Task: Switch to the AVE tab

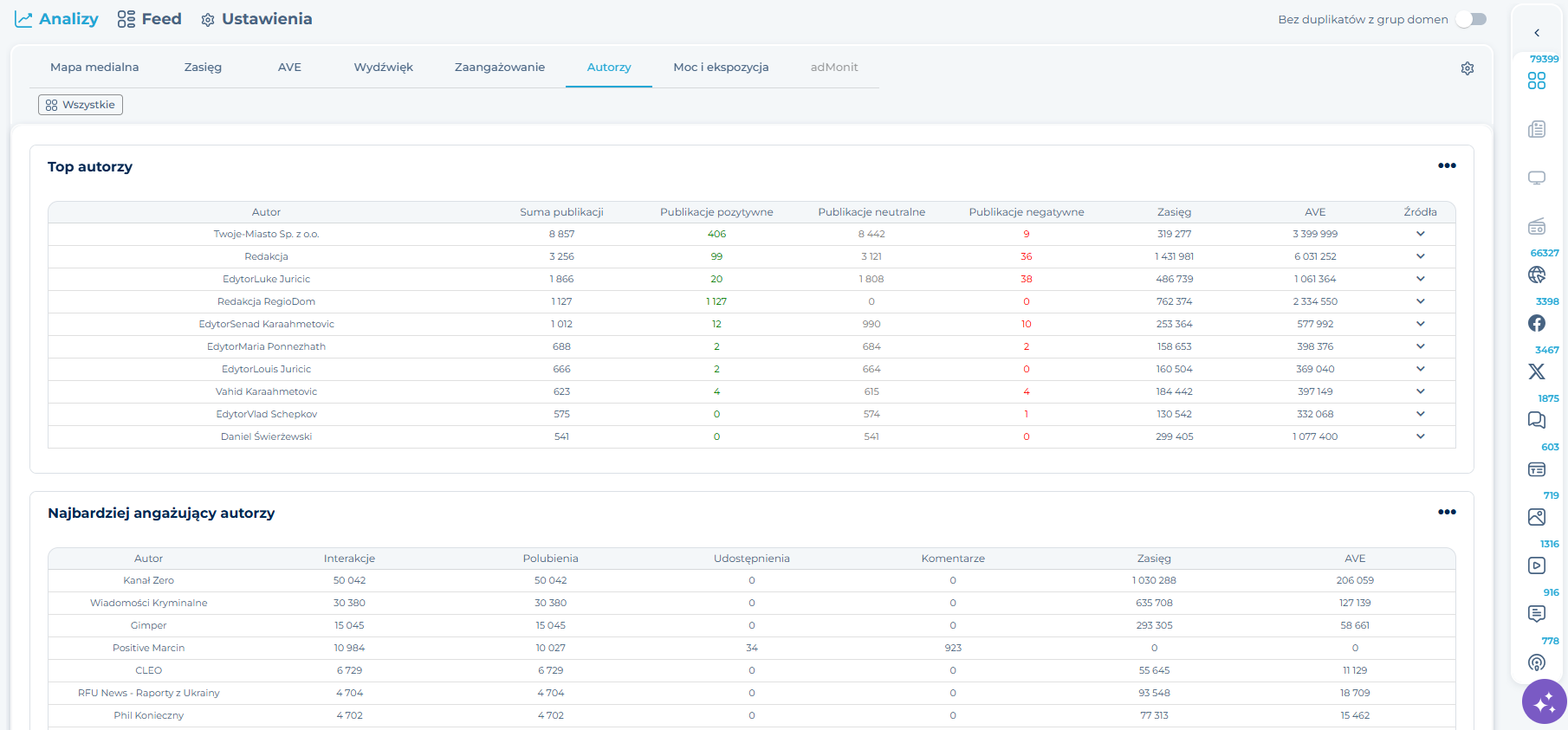Action: (x=289, y=67)
